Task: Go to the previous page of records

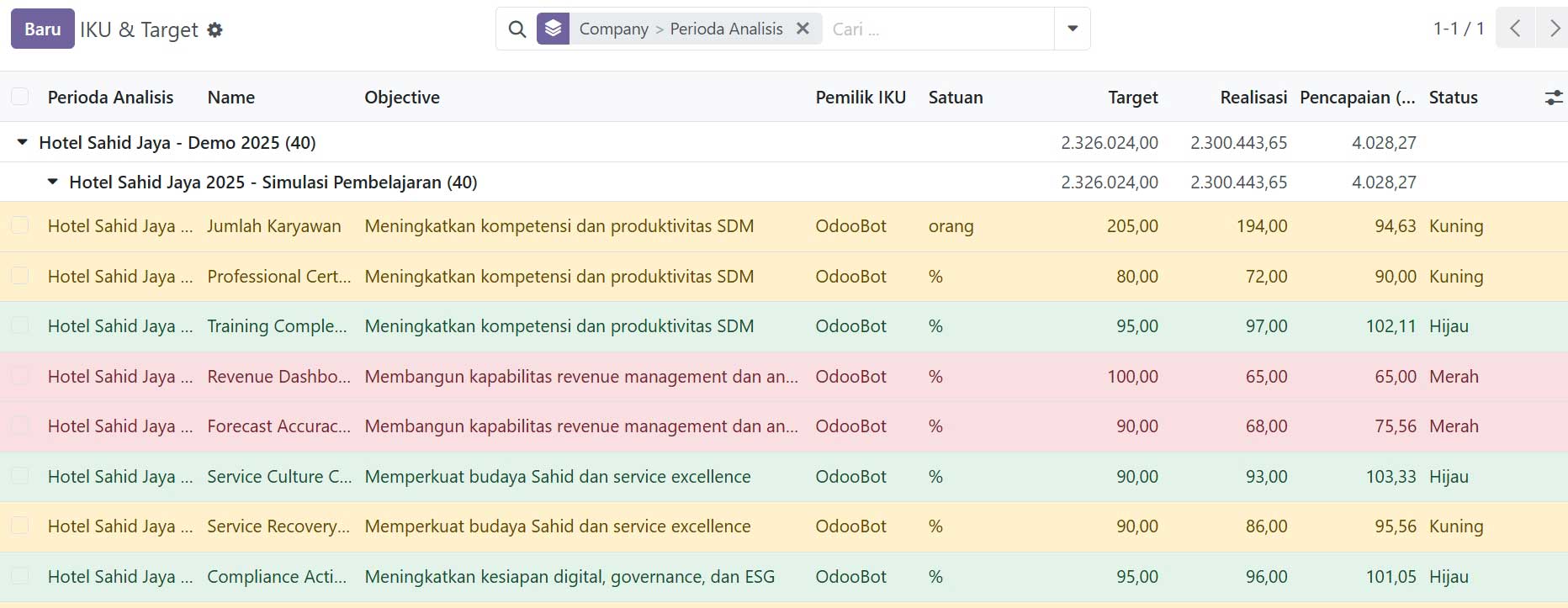Action: (x=1515, y=29)
